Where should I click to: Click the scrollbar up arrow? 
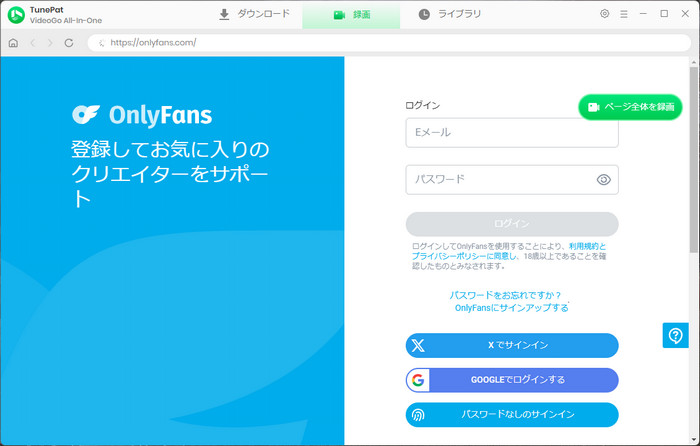(693, 62)
